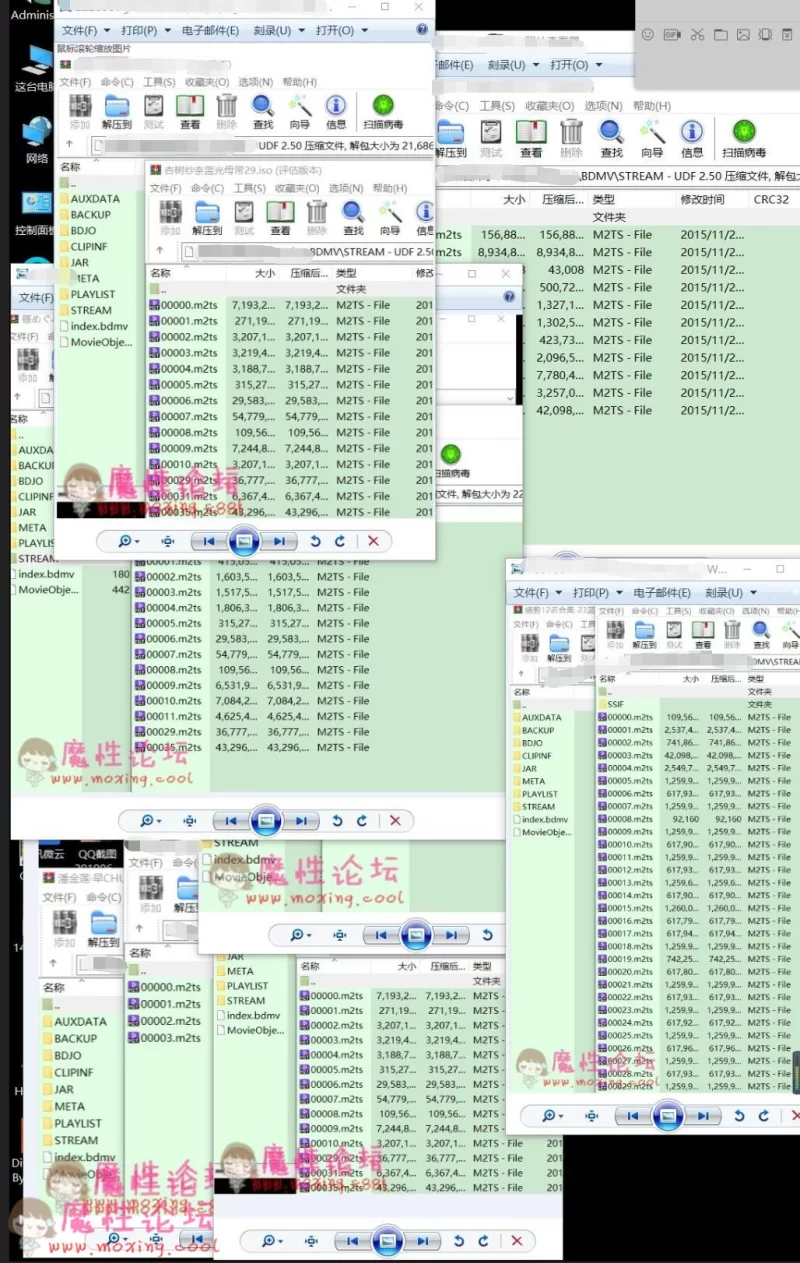This screenshot has height=1263, width=800.
Task: Open 帮助(H) menu in the 29.iso archive window
Action: pyautogui.click(x=389, y=188)
